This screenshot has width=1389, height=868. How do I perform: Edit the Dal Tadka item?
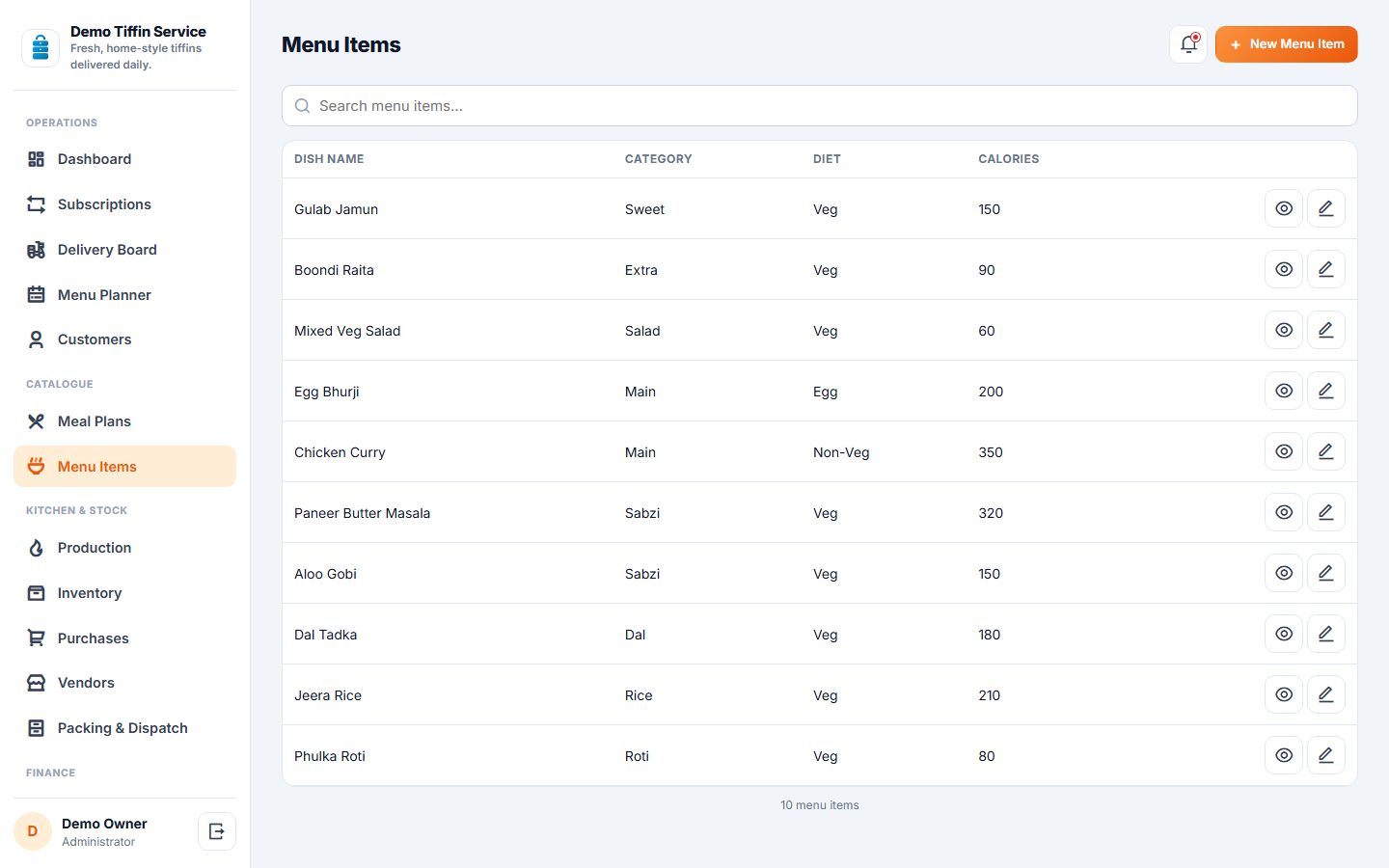pyautogui.click(x=1326, y=634)
